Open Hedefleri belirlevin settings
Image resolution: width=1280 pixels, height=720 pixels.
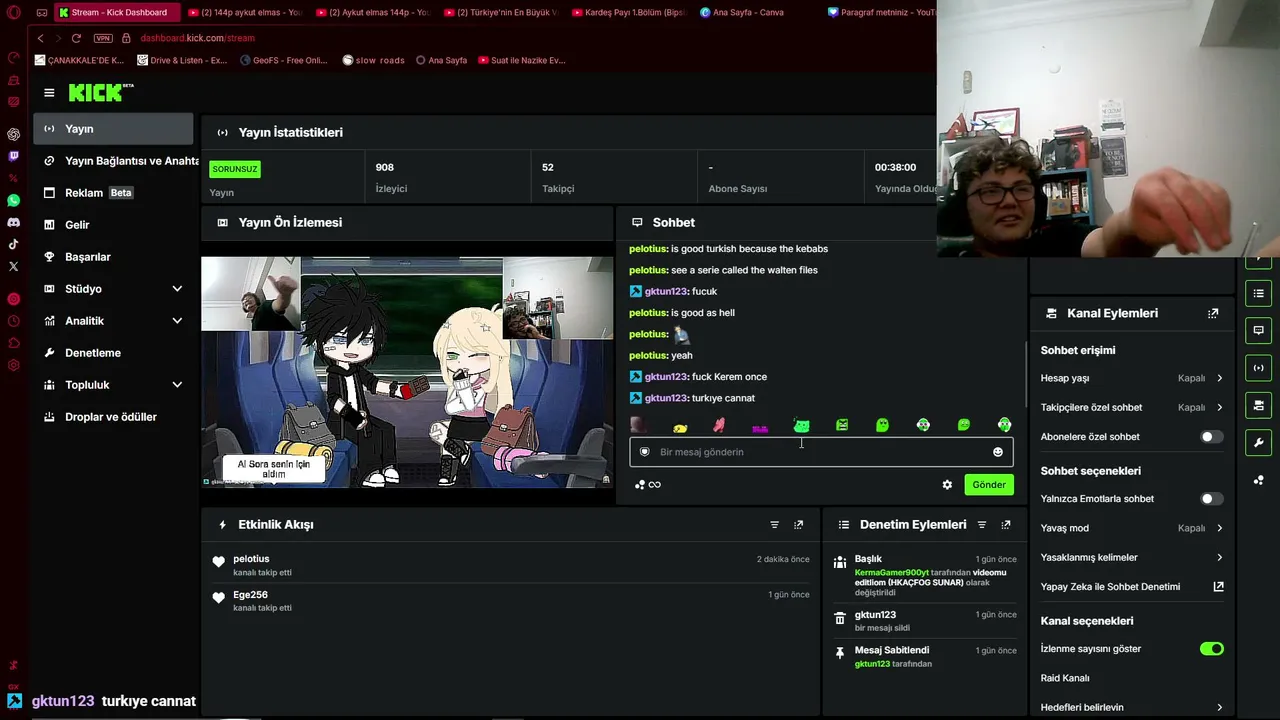pyautogui.click(x=1131, y=707)
